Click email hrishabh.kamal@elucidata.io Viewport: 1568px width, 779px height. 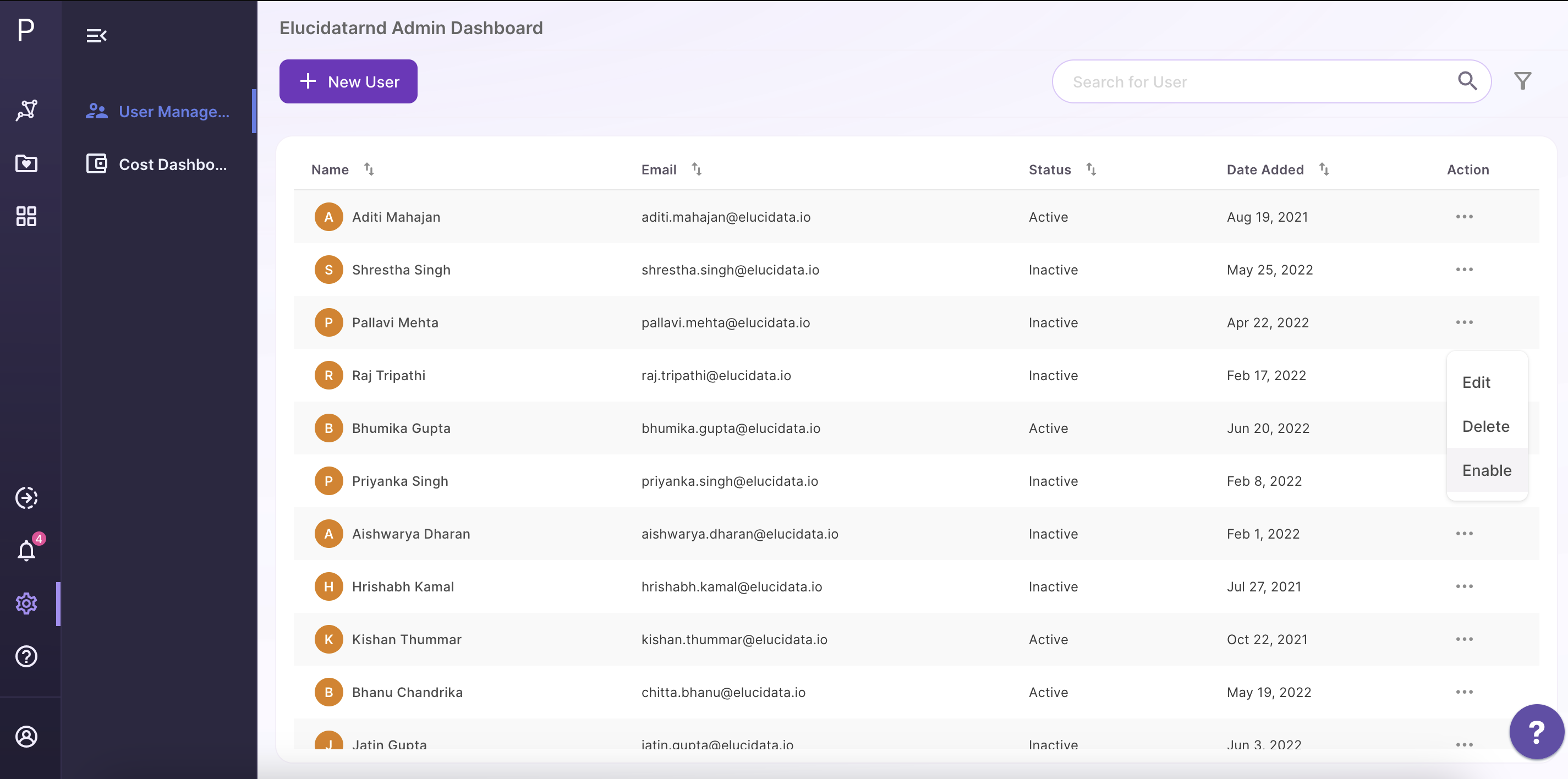[731, 586]
